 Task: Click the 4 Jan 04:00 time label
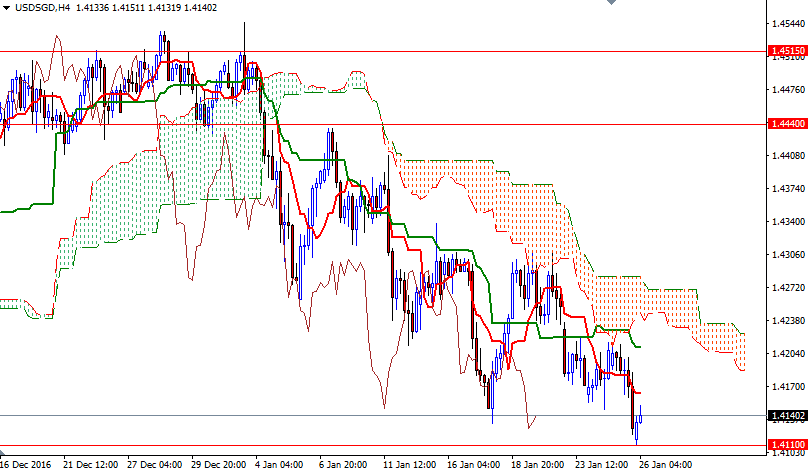point(279,465)
